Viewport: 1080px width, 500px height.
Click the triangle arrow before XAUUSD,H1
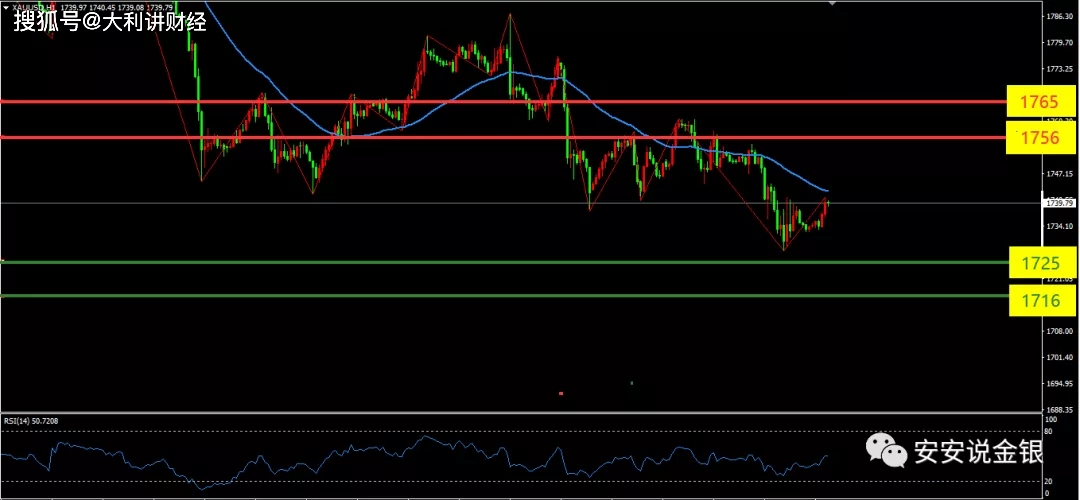click(x=6, y=7)
